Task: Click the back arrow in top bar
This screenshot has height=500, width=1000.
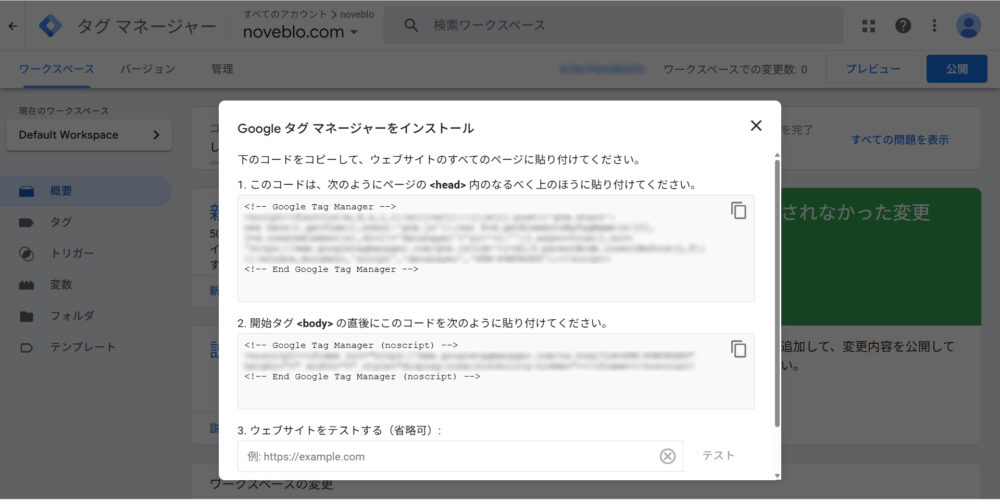Action: coord(12,26)
